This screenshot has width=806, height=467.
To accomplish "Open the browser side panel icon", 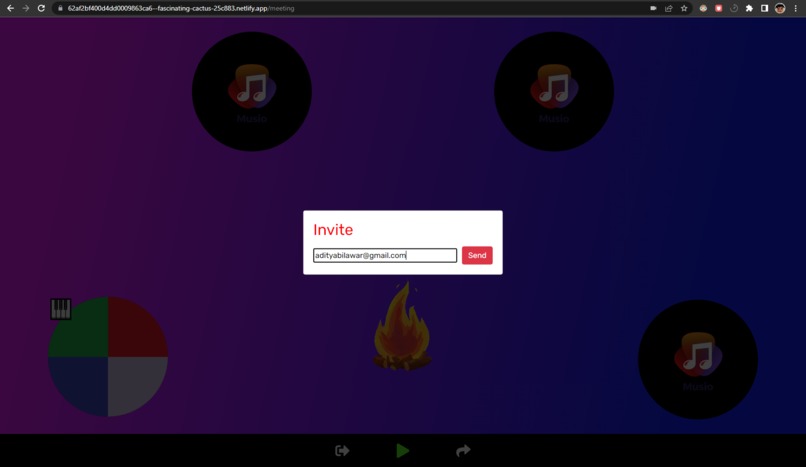I will [x=764, y=8].
